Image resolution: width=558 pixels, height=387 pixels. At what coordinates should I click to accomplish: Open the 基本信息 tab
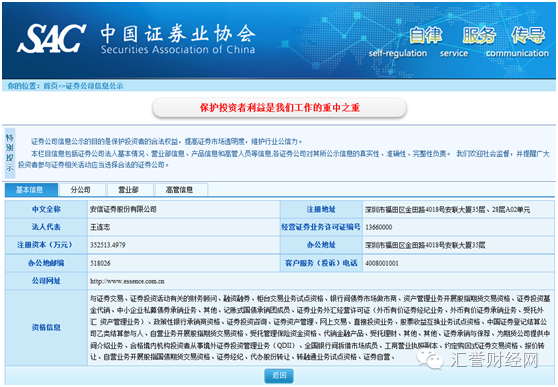coord(31,190)
